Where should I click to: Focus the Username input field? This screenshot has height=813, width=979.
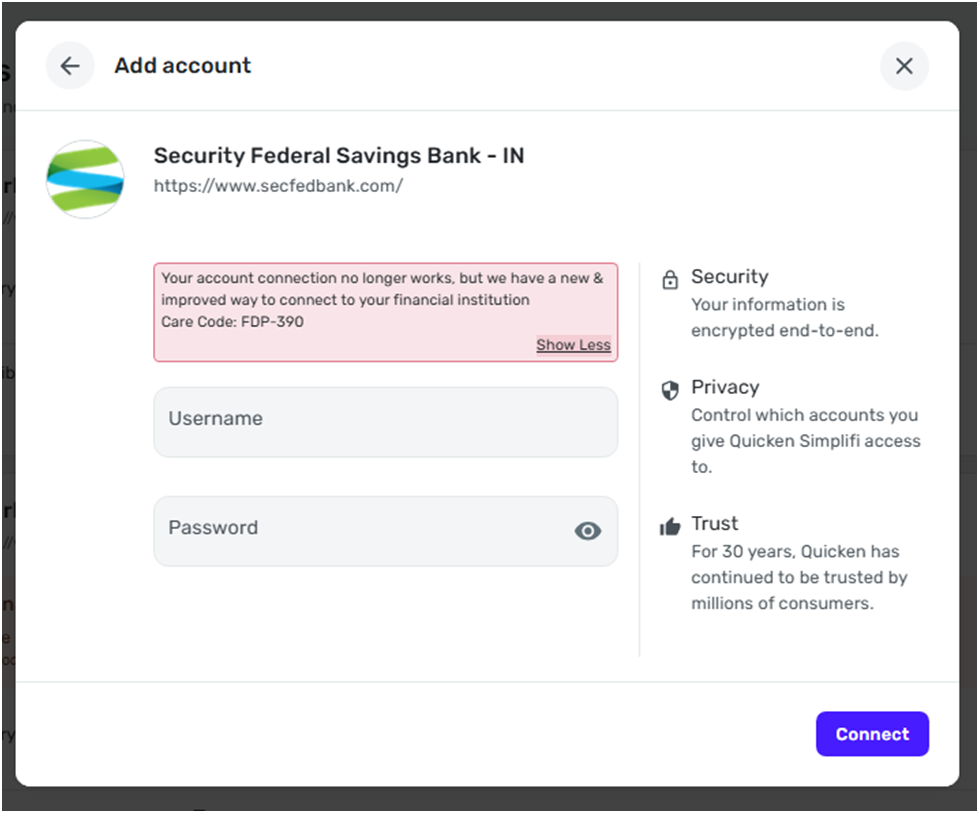click(385, 421)
